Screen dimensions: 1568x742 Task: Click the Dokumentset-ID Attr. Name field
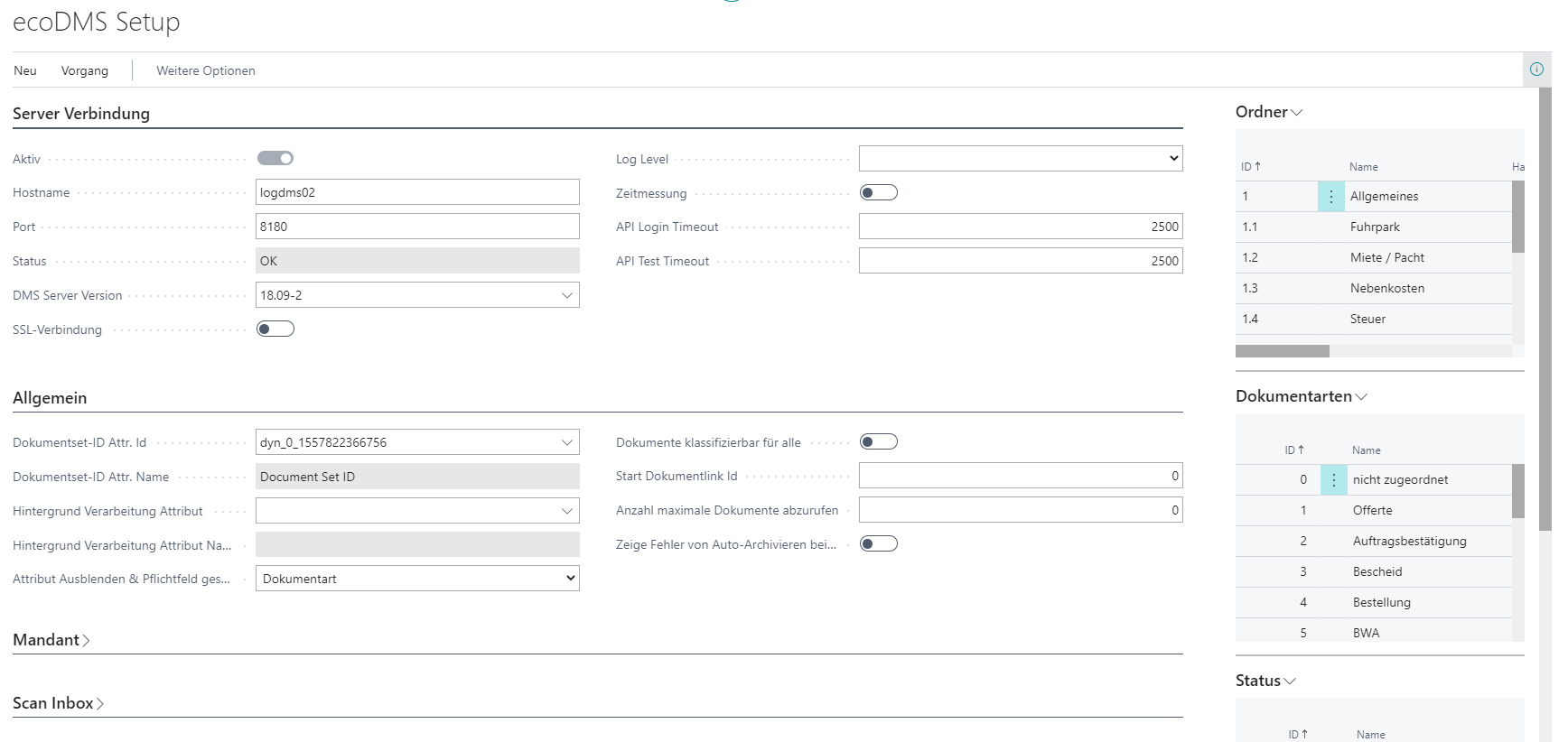pos(417,477)
